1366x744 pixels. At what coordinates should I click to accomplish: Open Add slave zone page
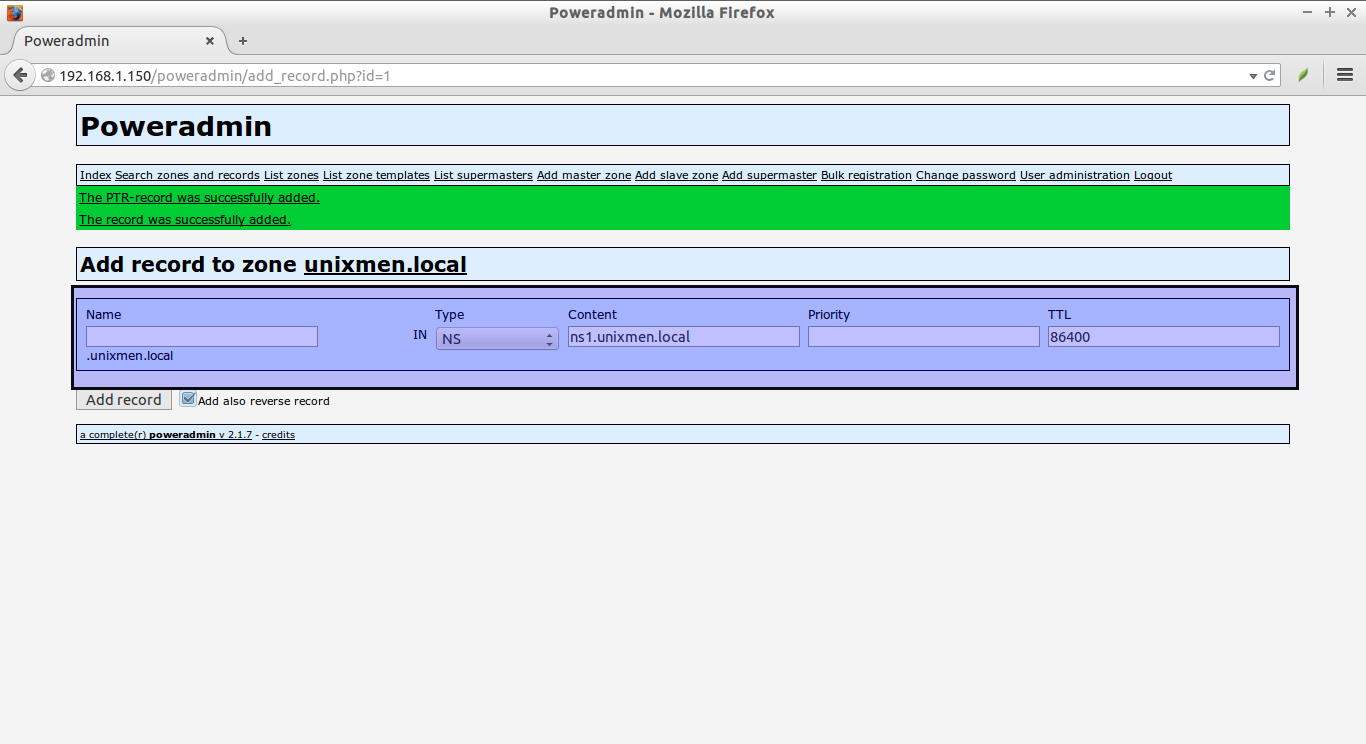[676, 175]
